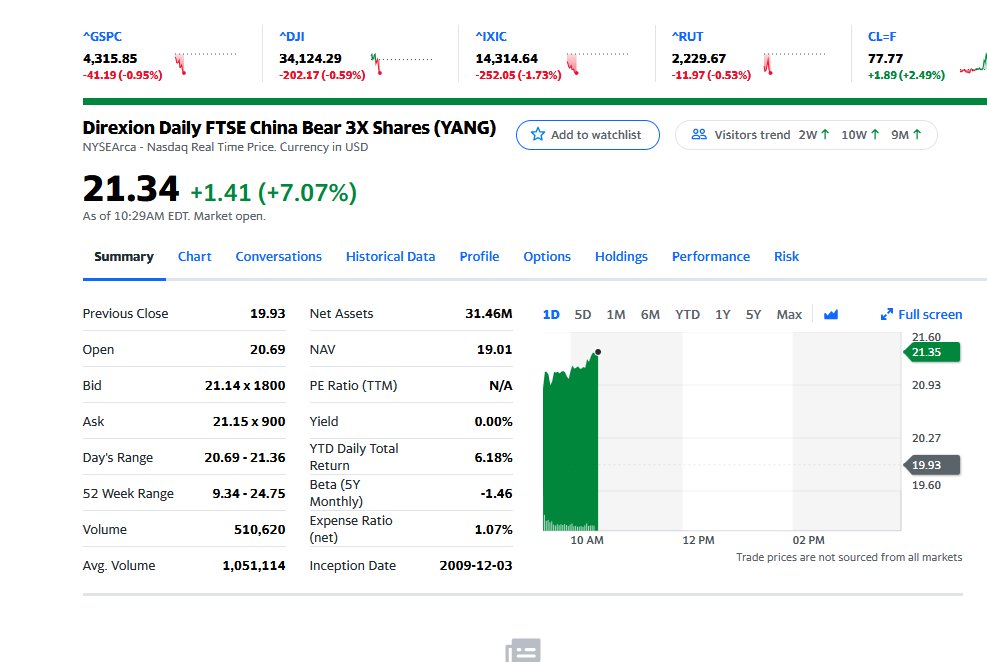The image size is (987, 662).
Task: Open the ^IXIC index quote
Action: (x=491, y=36)
